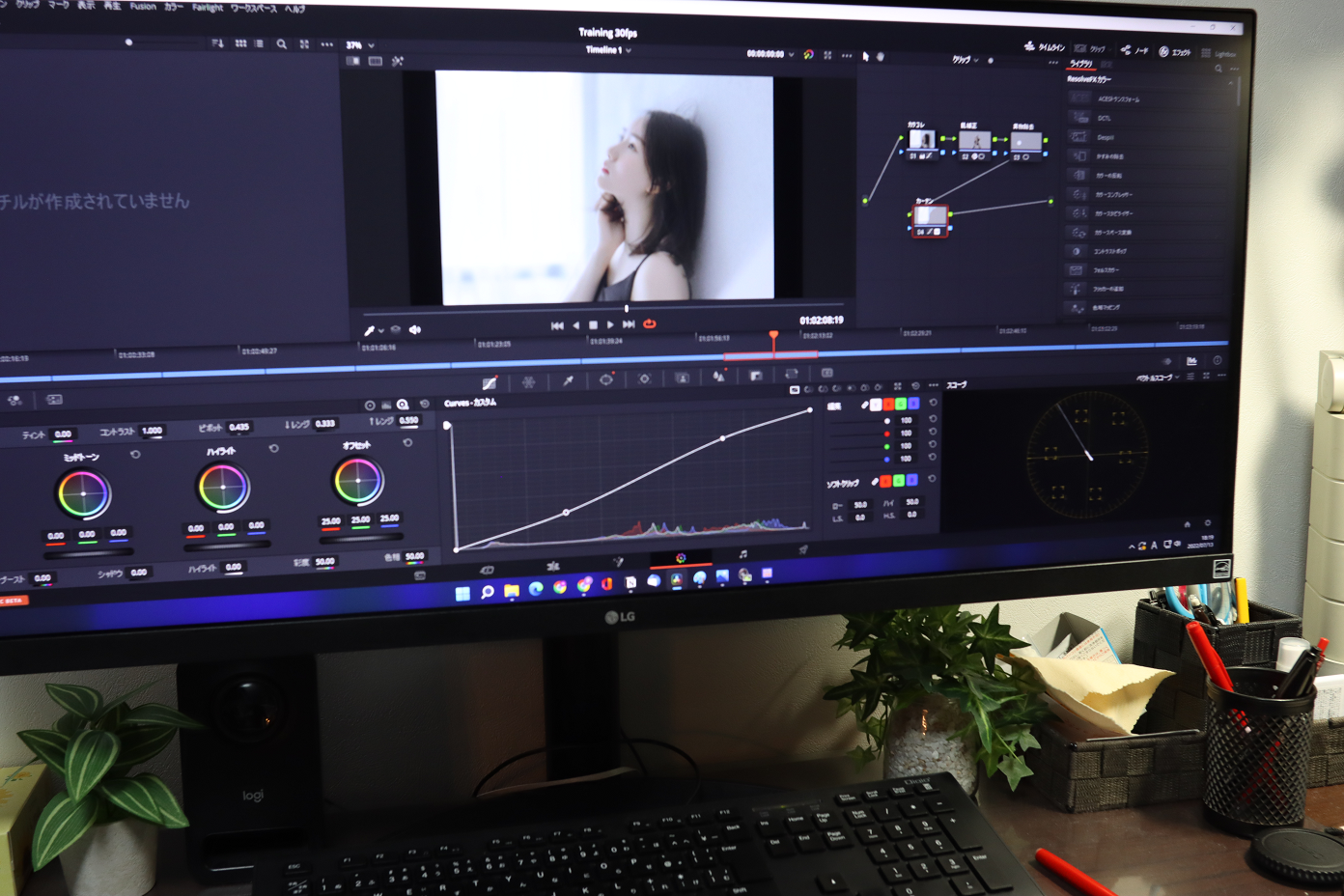Open the viewer timecode dropdown
This screenshot has height=896, width=1344.
[770, 54]
